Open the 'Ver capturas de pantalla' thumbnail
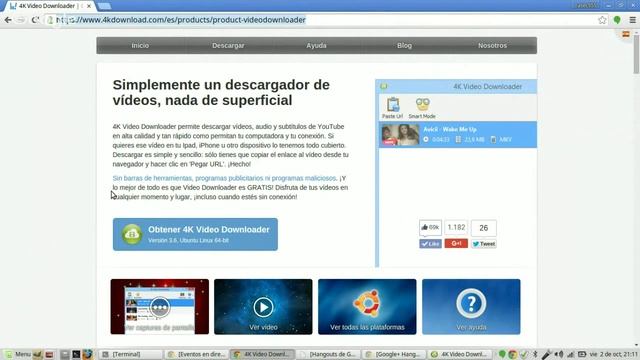 (160, 307)
